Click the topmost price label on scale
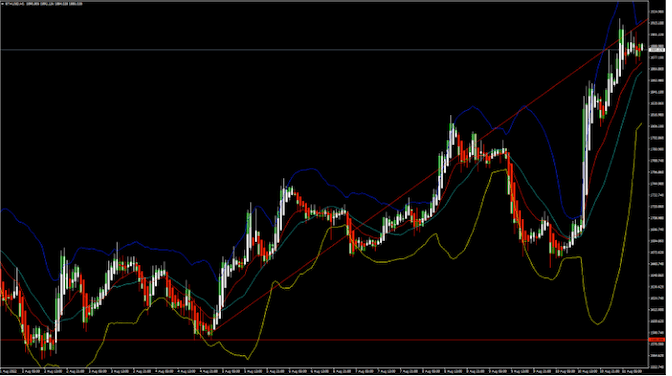Viewport: 672px width, 376px height. coord(657,12)
